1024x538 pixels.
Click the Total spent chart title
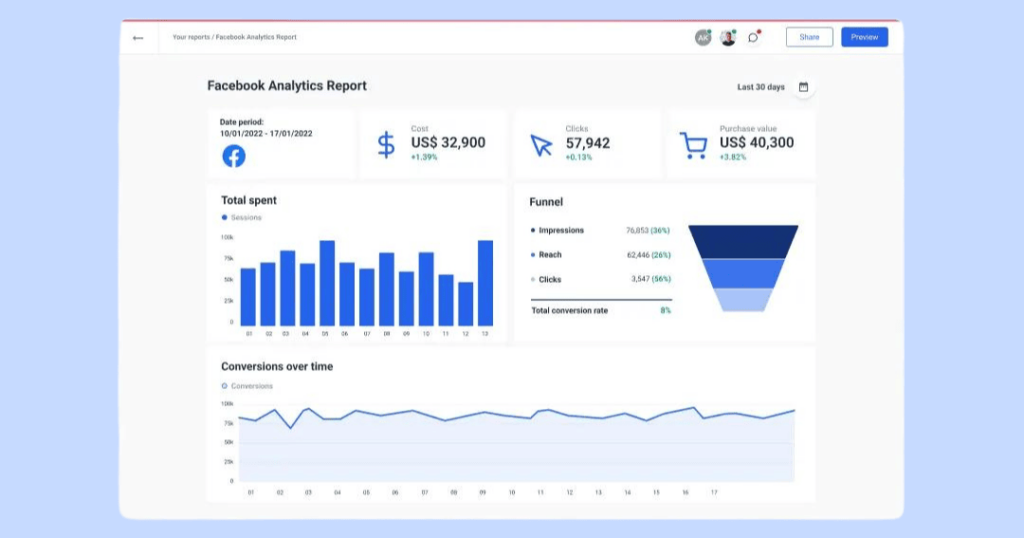coord(249,200)
